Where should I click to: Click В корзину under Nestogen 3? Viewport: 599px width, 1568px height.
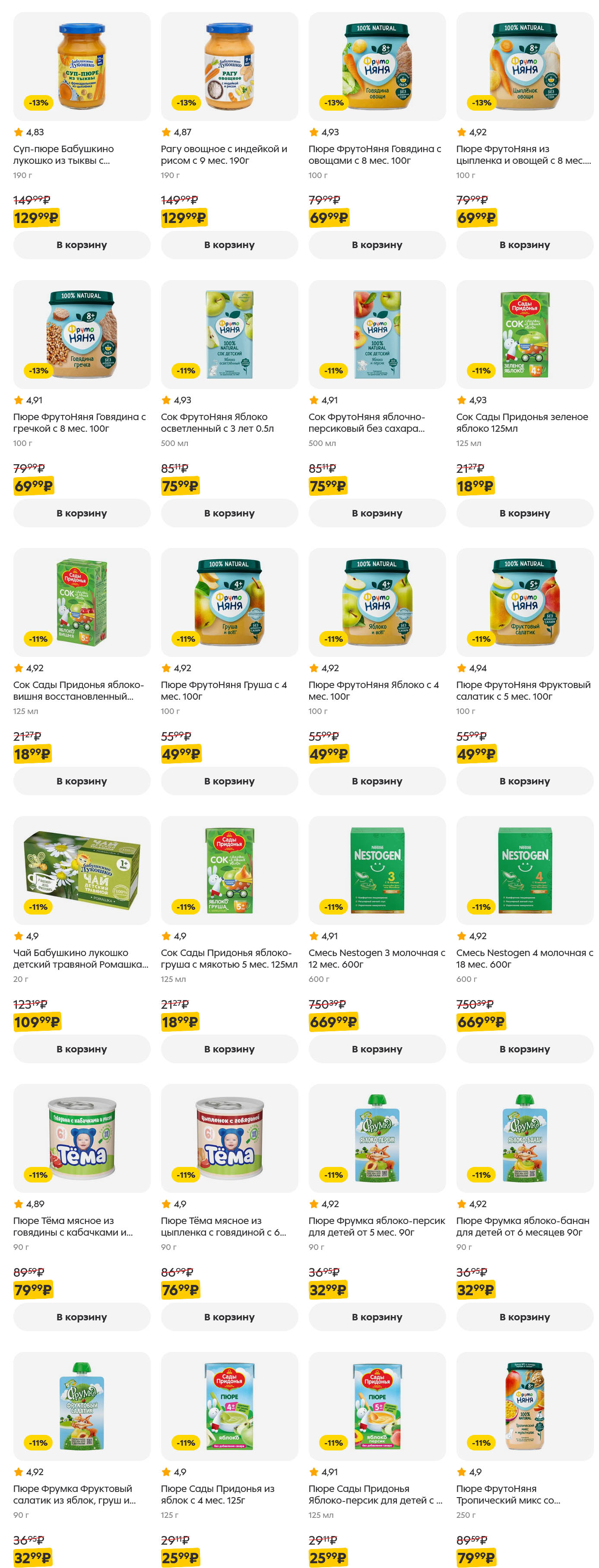click(x=377, y=1049)
